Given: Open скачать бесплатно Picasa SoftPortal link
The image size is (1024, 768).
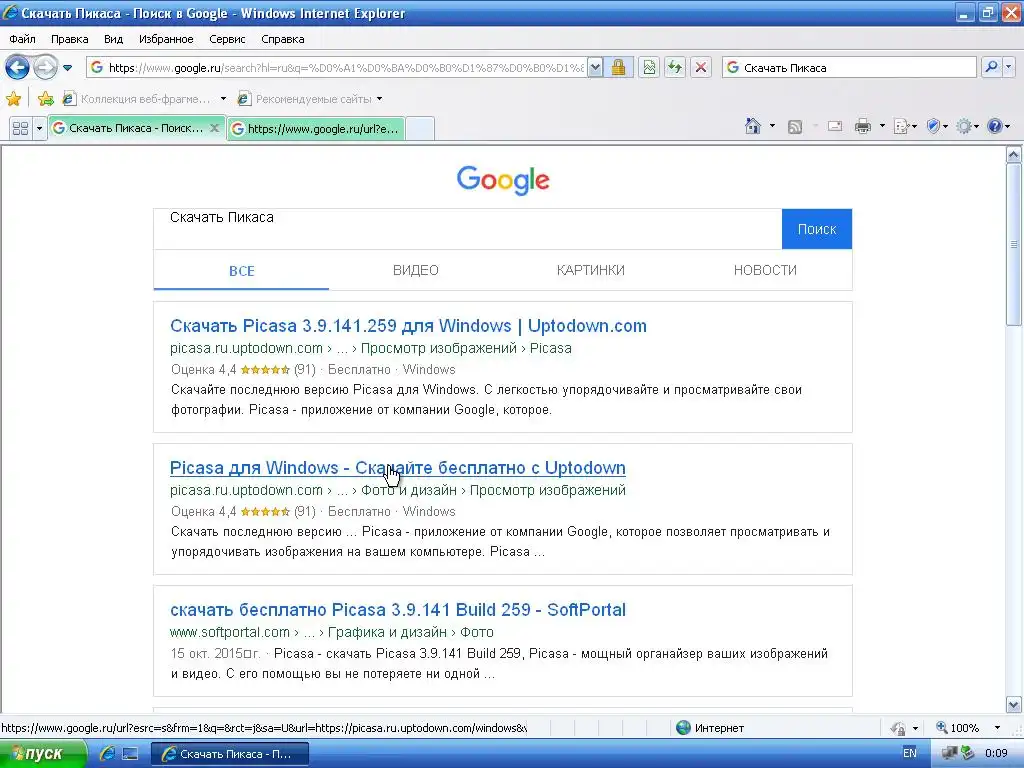Looking at the screenshot, I should pos(398,610).
